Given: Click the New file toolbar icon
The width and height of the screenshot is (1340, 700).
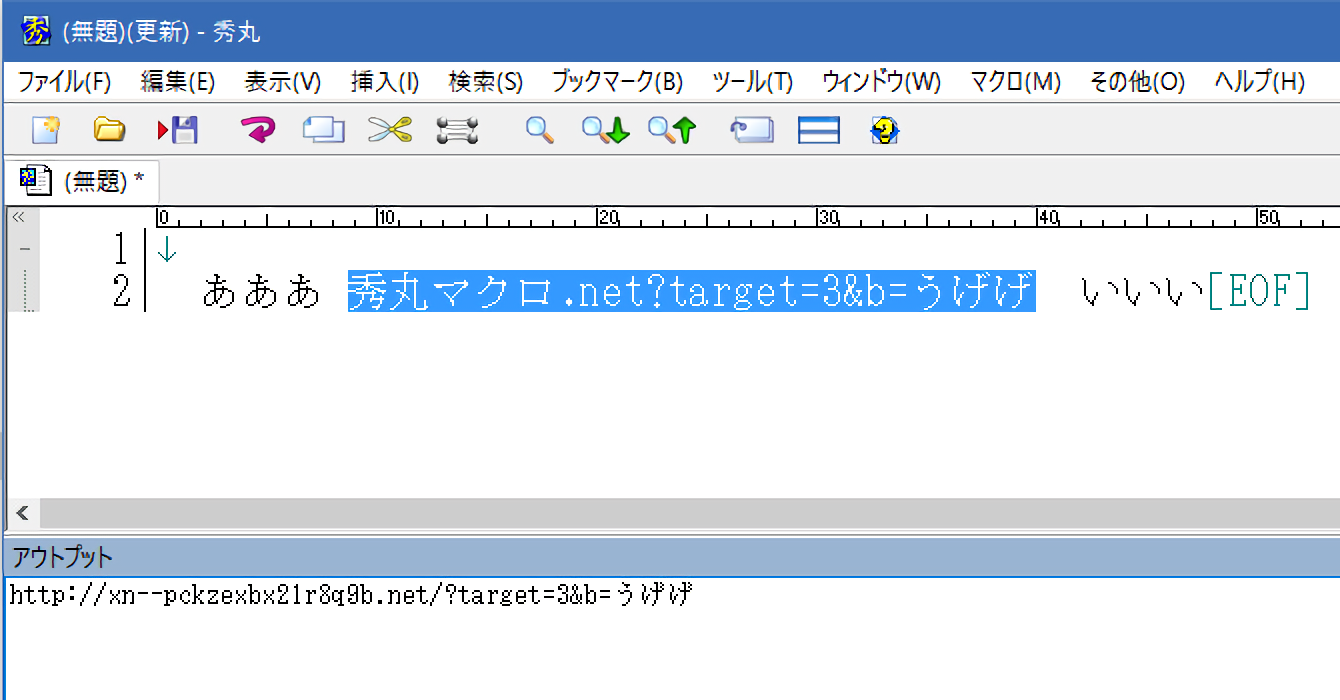Looking at the screenshot, I should click(x=46, y=130).
